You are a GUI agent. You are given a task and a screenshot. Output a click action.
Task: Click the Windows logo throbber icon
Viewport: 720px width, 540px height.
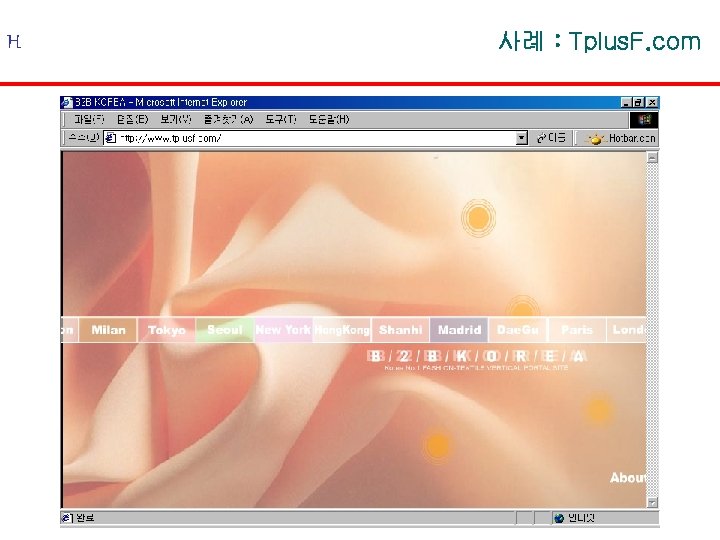click(644, 120)
